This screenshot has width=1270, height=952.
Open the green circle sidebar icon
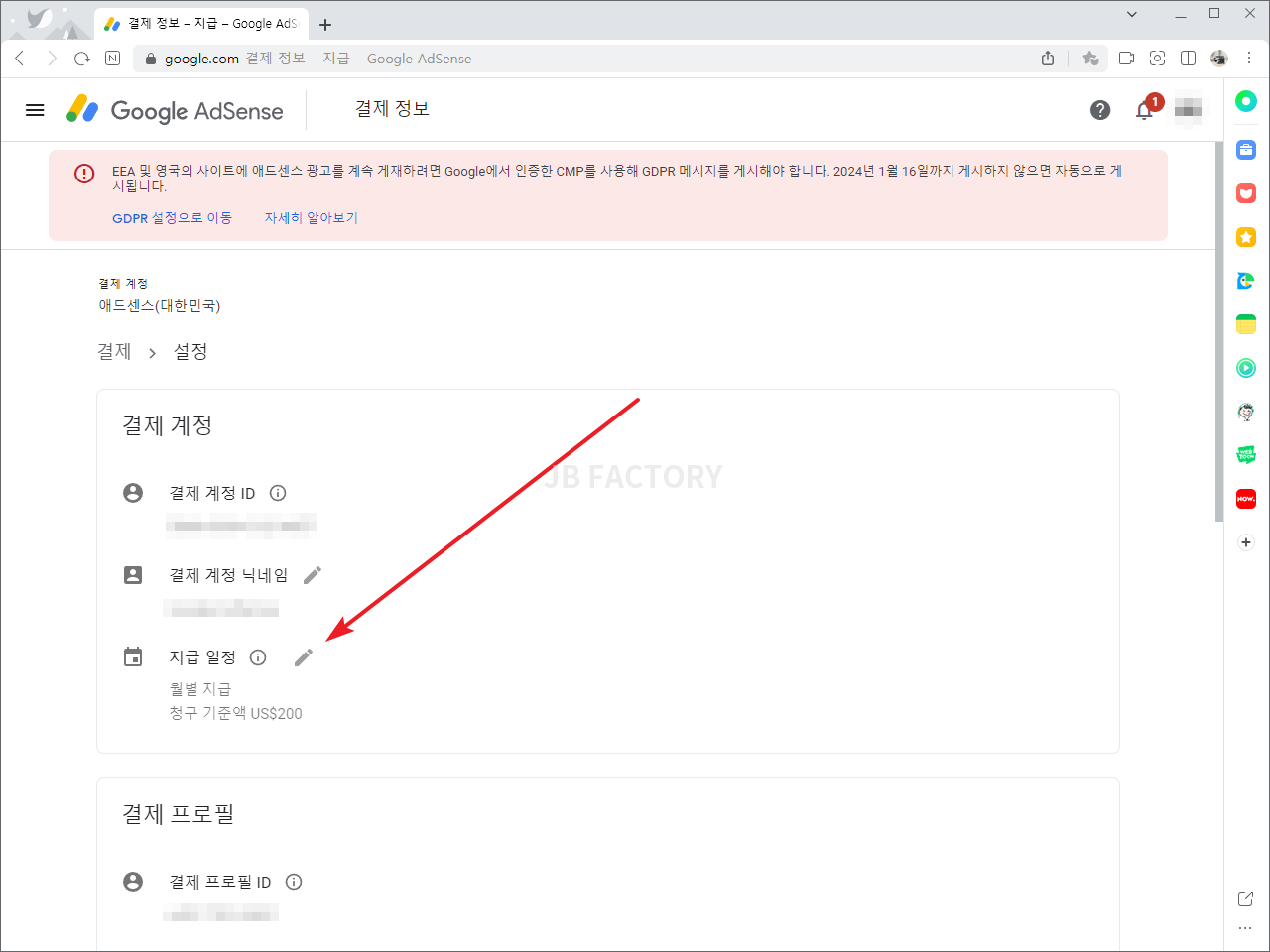click(1246, 101)
